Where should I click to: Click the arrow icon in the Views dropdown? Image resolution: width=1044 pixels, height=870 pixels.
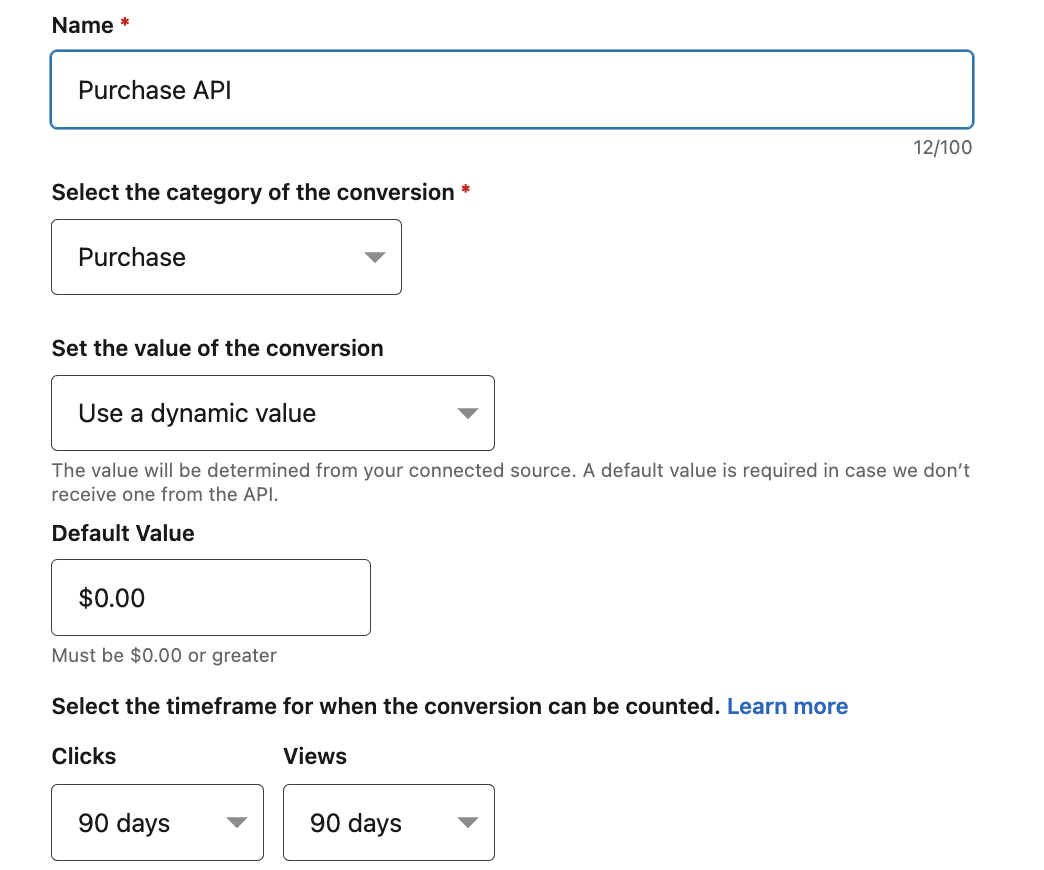pos(467,824)
